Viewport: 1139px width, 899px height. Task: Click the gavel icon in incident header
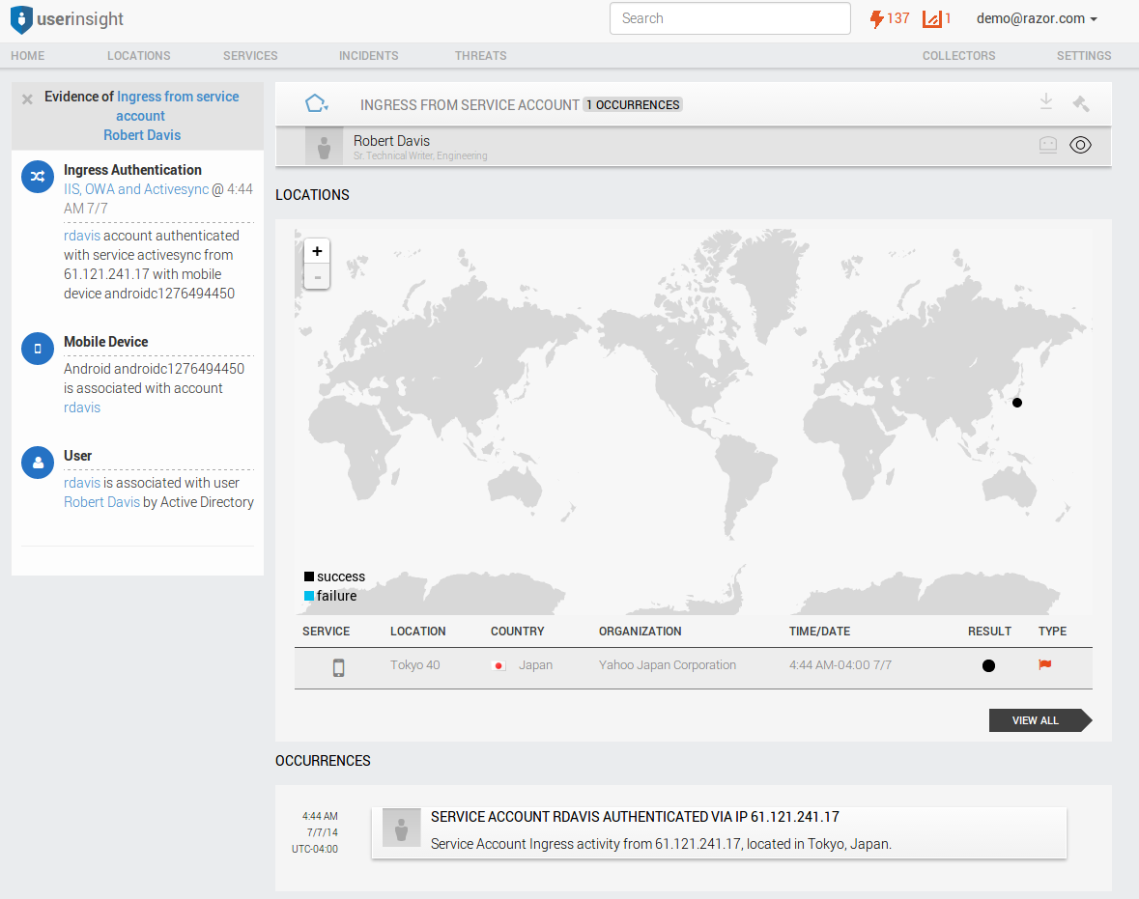pyautogui.click(x=1080, y=103)
